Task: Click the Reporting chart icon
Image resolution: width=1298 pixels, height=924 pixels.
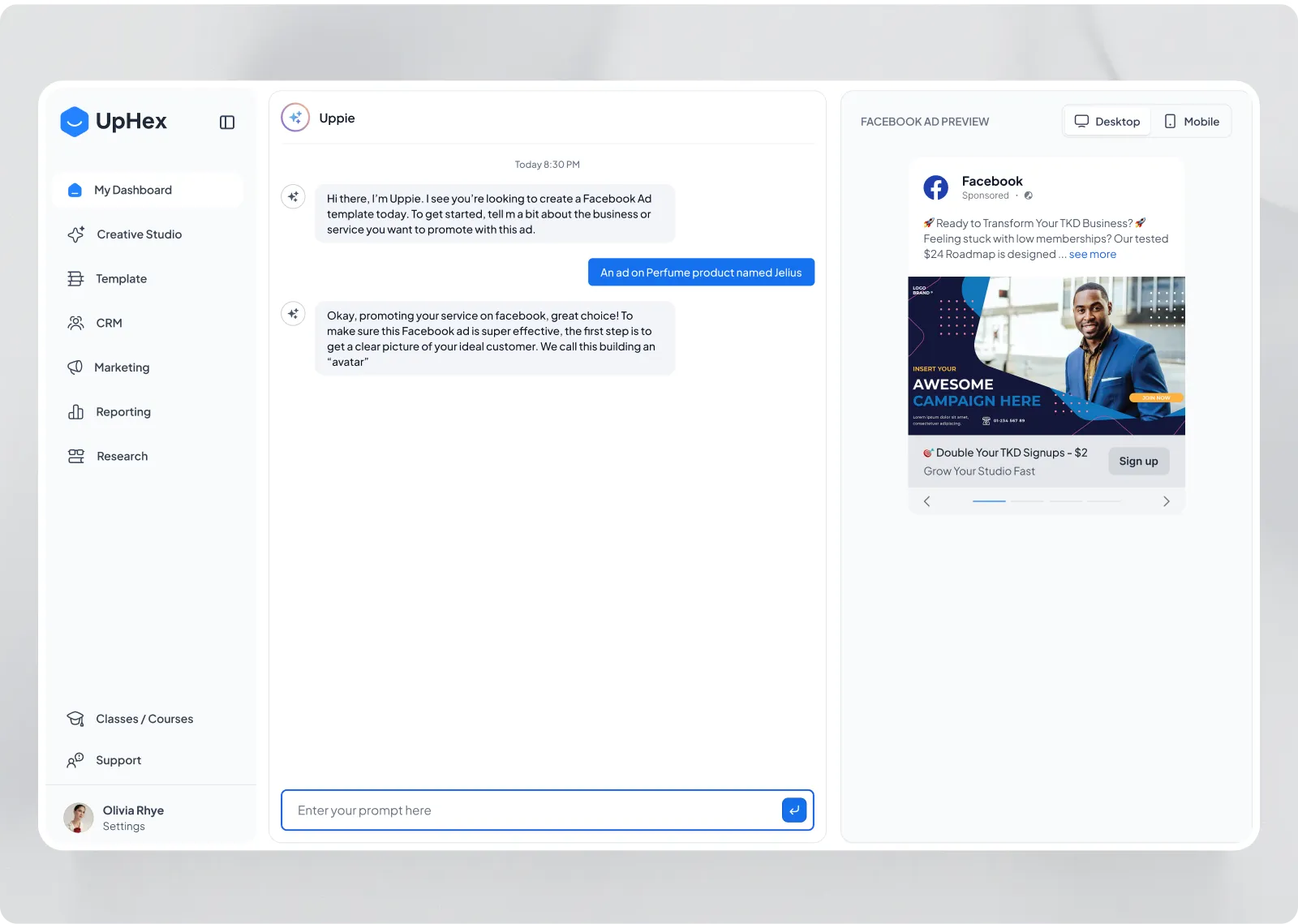Action: point(75,412)
